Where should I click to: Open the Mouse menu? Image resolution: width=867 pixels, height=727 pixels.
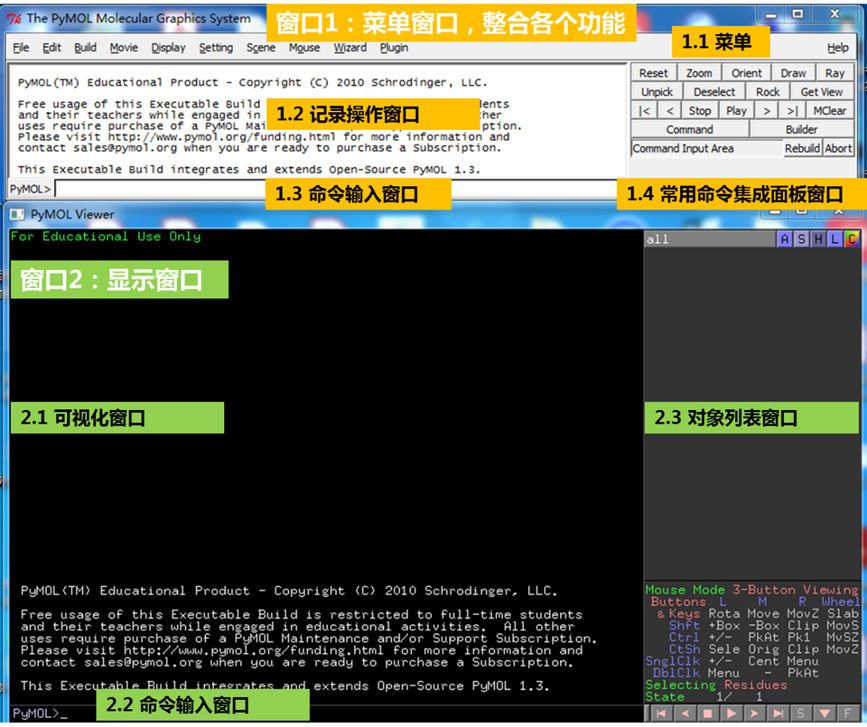pos(304,48)
